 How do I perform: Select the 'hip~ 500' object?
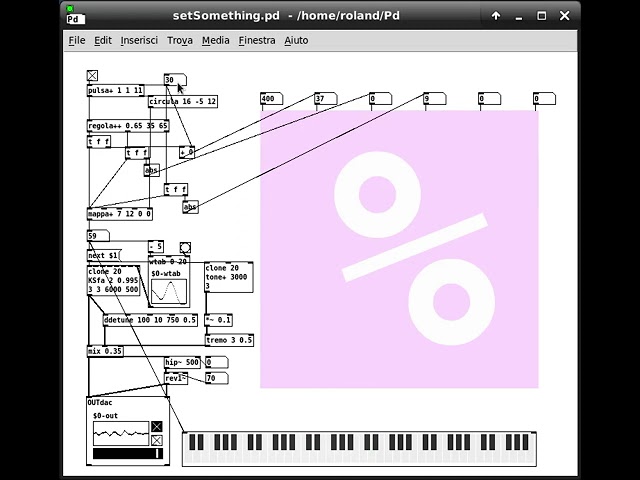182,362
